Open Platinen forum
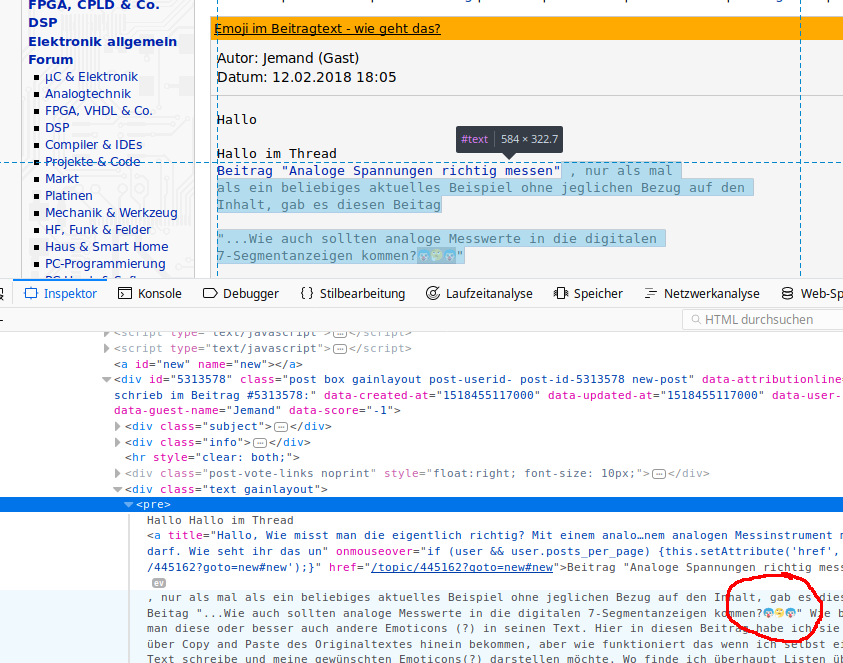Viewport: 843px width, 663px height. 69,196
